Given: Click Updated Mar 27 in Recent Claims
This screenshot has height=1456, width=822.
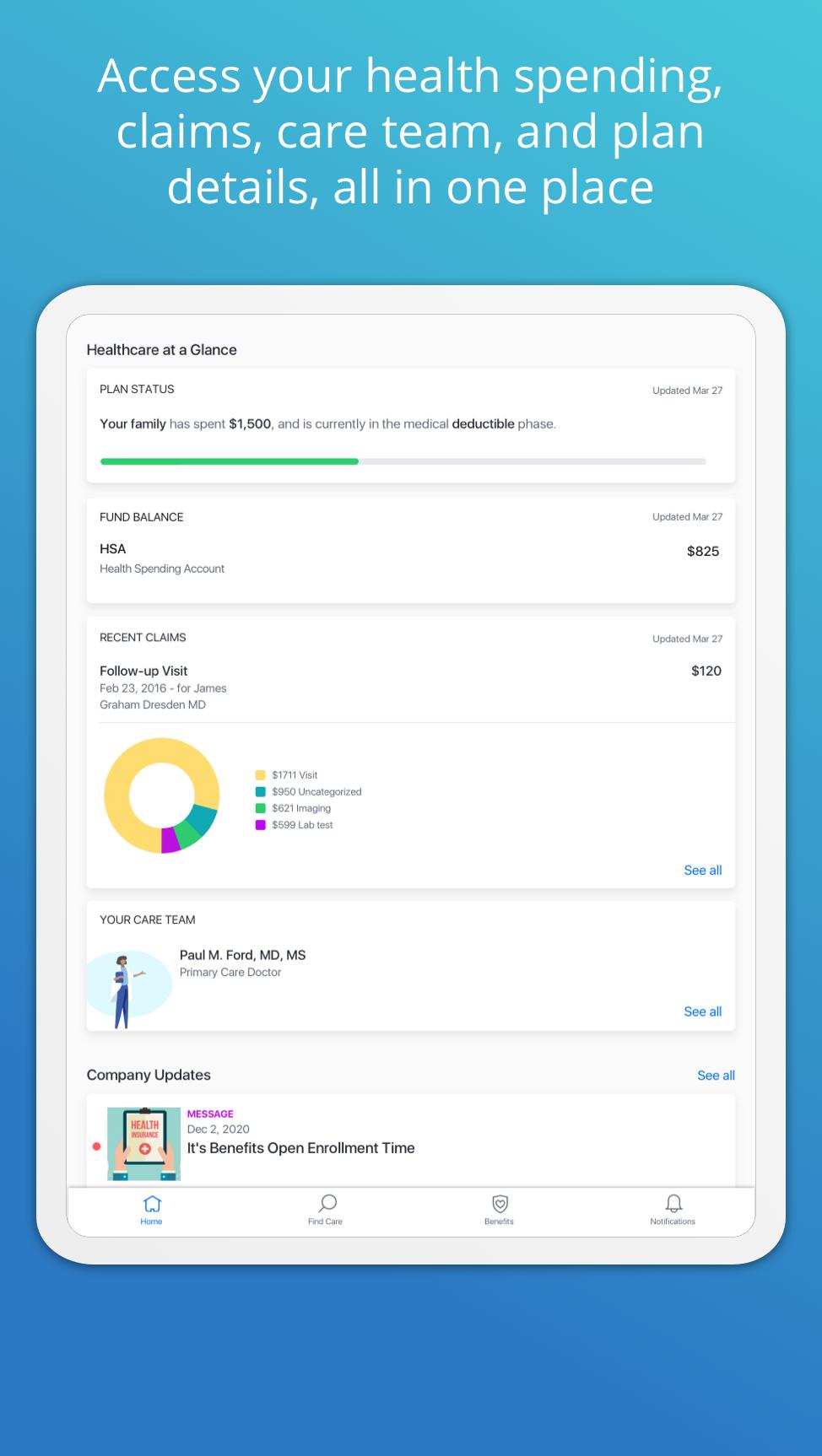Looking at the screenshot, I should pos(688,639).
